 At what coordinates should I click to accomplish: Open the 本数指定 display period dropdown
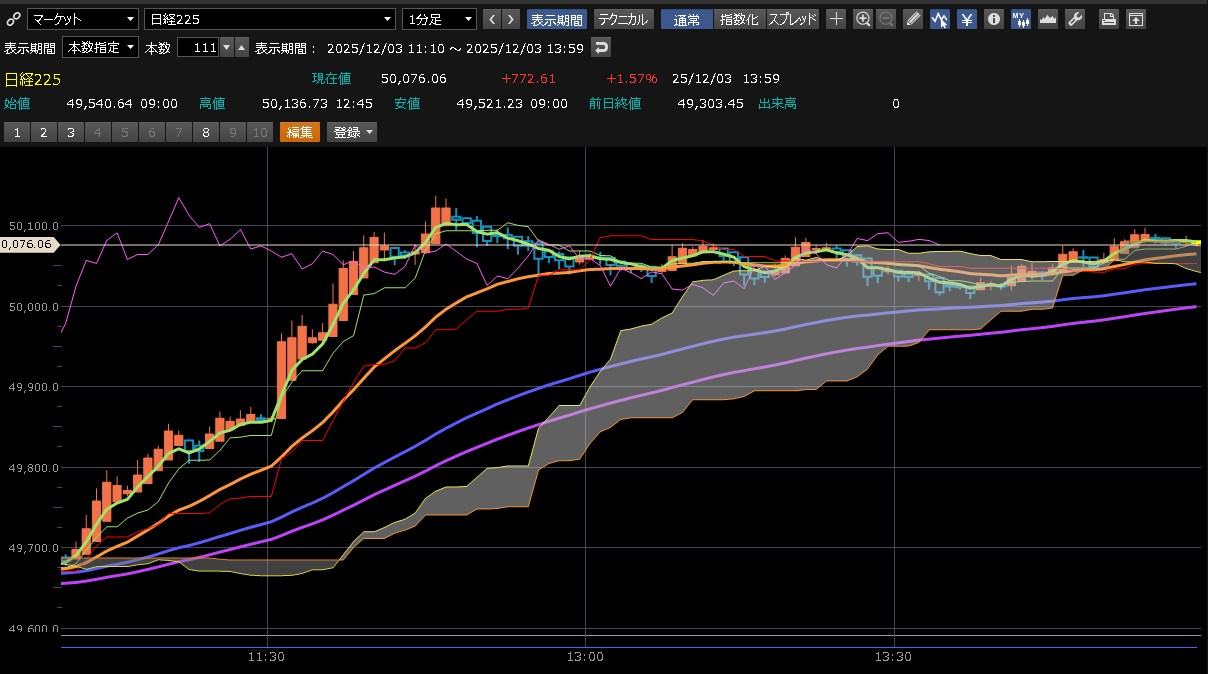100,47
